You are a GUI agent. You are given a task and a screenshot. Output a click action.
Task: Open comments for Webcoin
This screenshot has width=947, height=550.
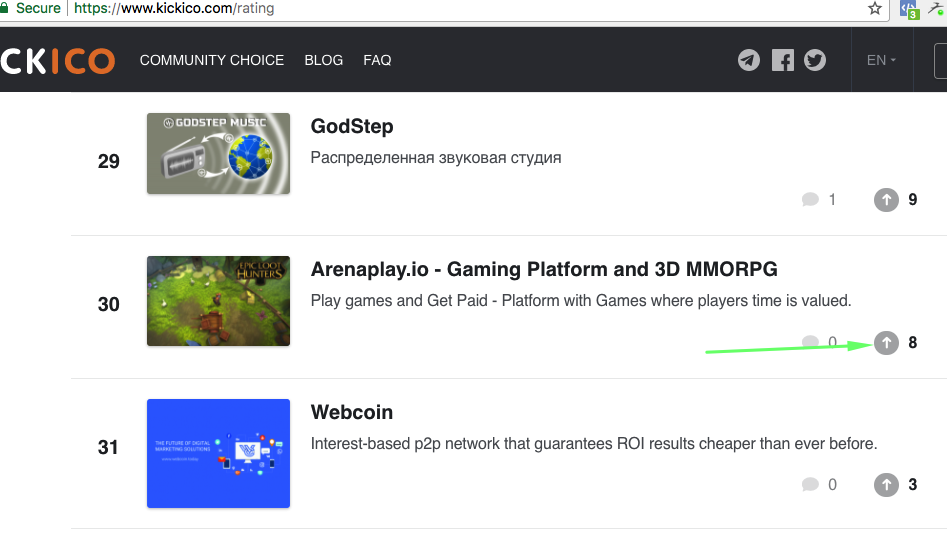[819, 484]
